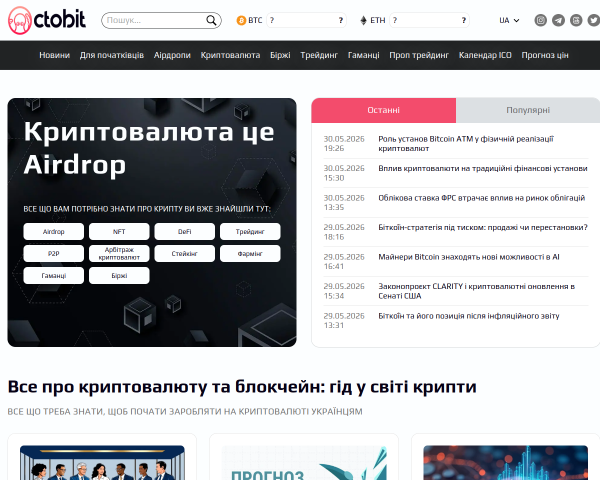Image resolution: width=600 pixels, height=480 pixels.
Task: Open the Прогноз цін menu item
Action: pyautogui.click(x=545, y=55)
